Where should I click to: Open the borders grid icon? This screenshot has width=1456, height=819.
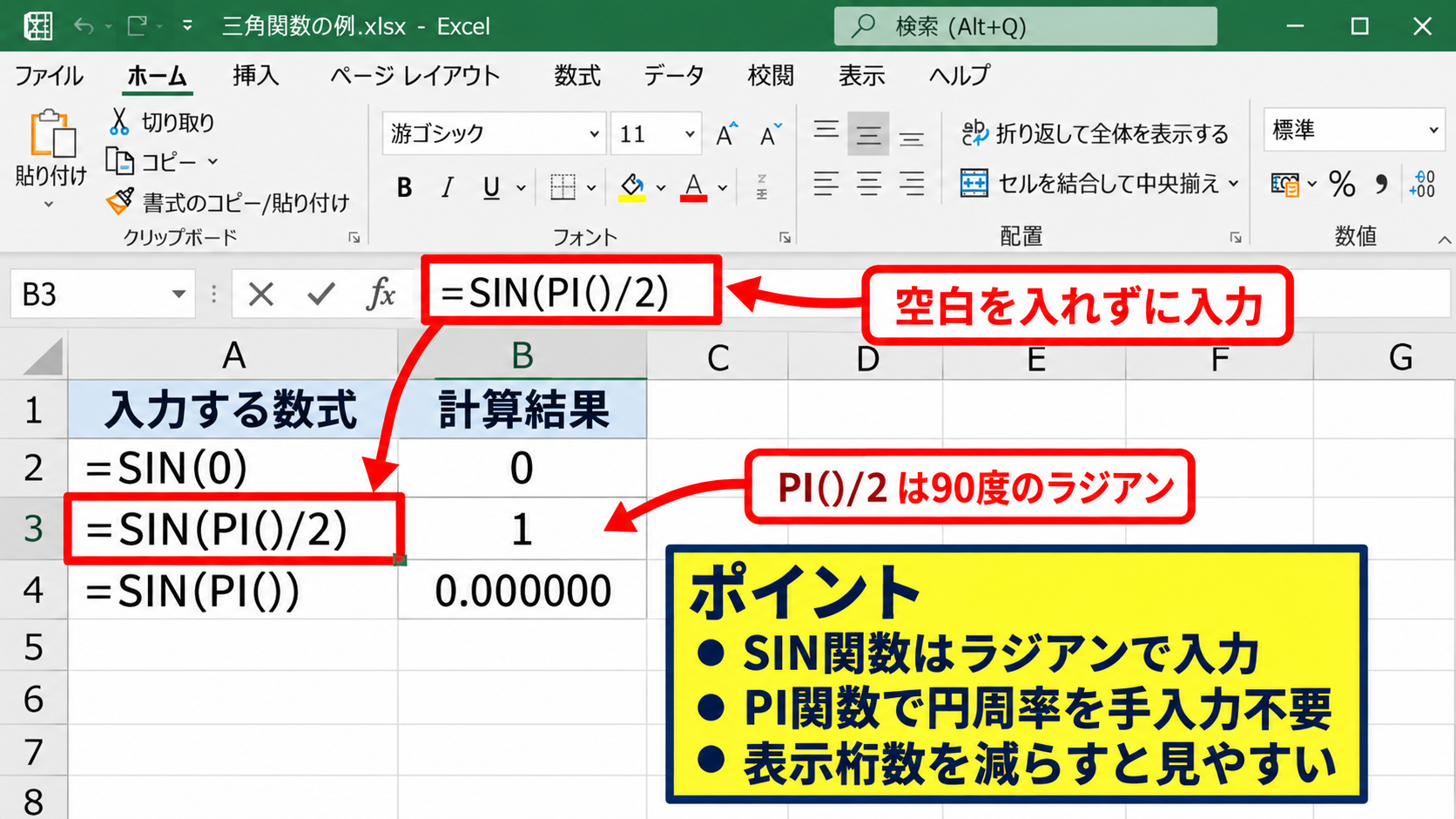tap(563, 186)
